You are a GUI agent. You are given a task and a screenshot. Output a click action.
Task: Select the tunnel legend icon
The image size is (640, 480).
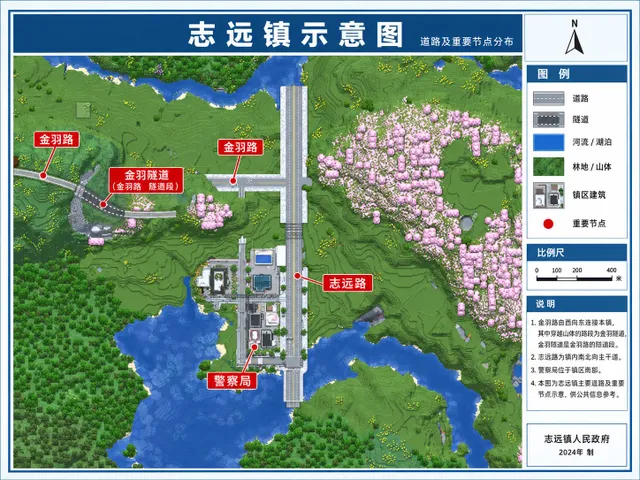[549, 120]
